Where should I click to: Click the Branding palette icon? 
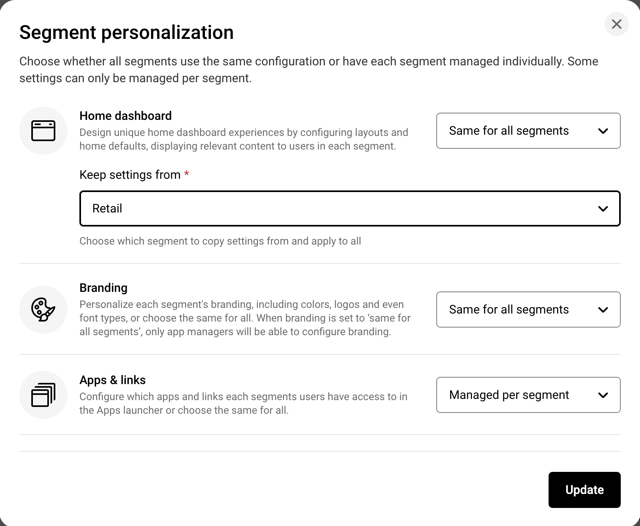(43, 310)
